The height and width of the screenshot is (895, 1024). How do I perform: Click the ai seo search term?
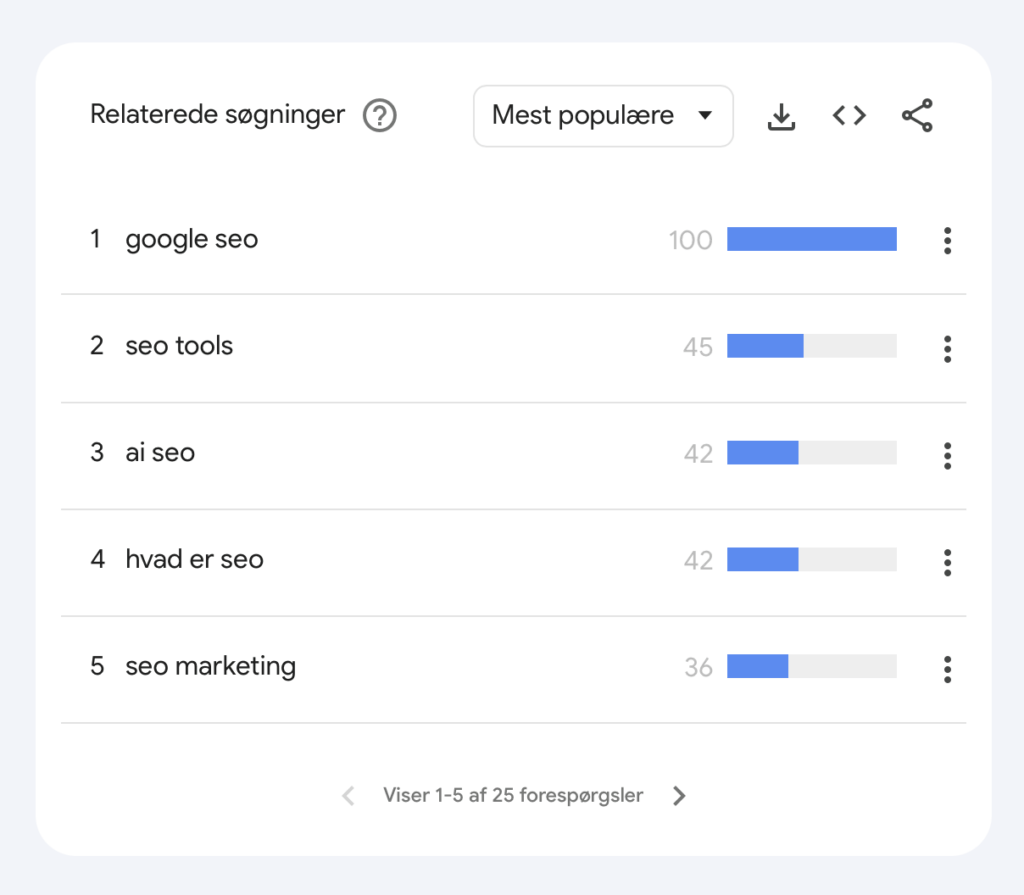[x=160, y=453]
